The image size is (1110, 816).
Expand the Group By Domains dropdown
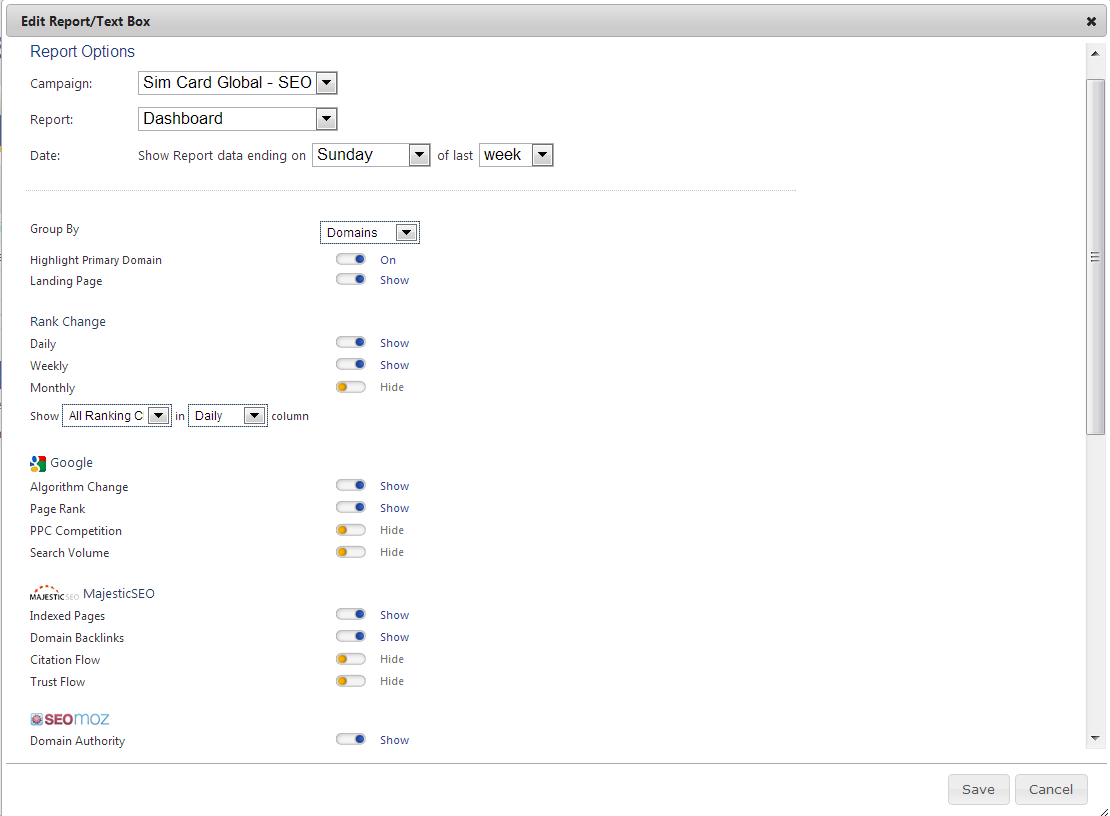click(370, 233)
